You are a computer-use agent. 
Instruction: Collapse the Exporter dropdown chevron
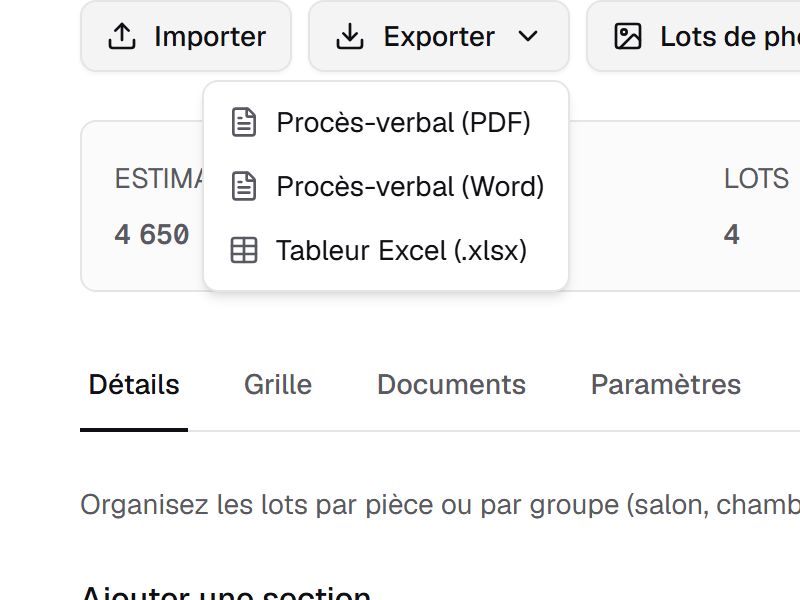click(x=528, y=36)
